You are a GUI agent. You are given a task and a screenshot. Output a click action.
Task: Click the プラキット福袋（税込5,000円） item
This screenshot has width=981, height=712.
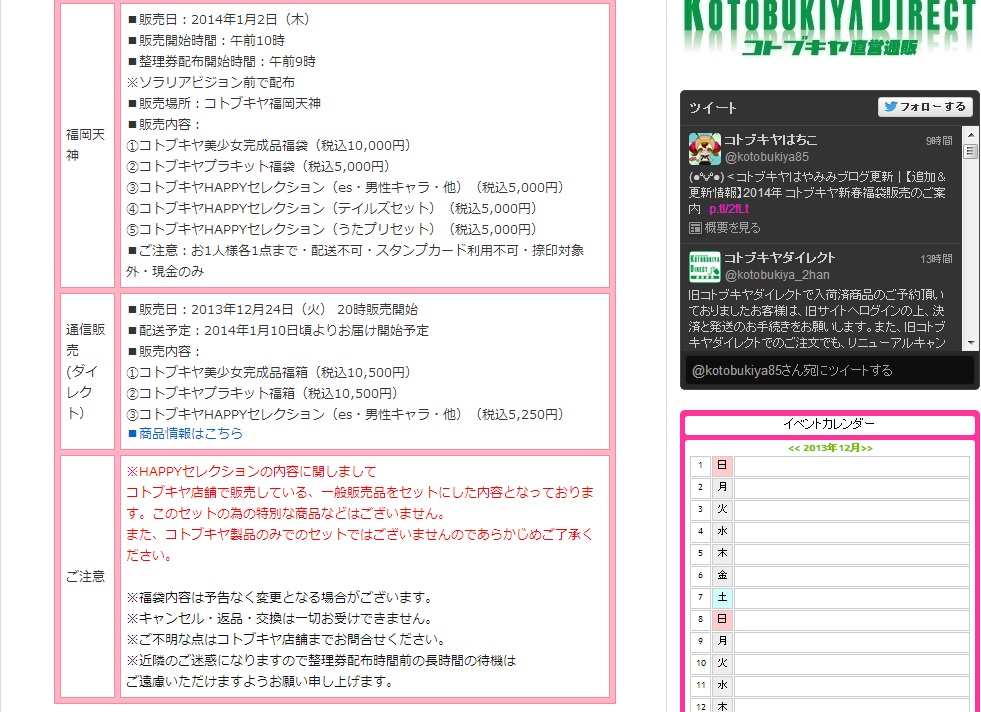coord(258,166)
